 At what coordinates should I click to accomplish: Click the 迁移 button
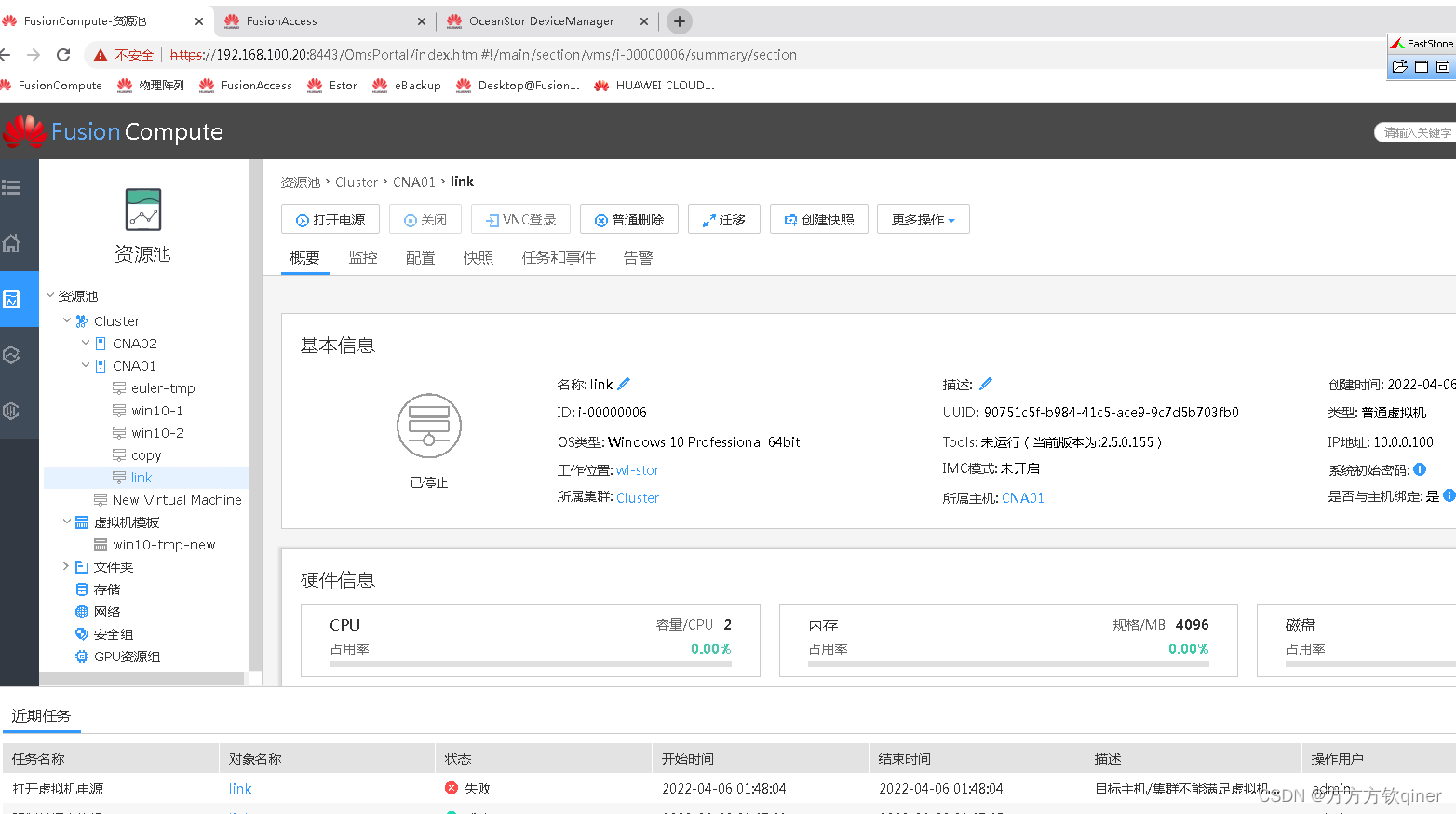(724, 220)
